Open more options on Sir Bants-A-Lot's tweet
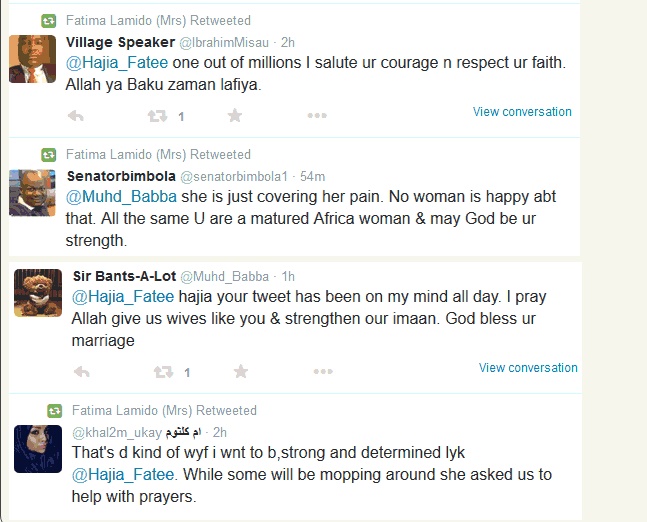The image size is (647, 522). (x=322, y=372)
